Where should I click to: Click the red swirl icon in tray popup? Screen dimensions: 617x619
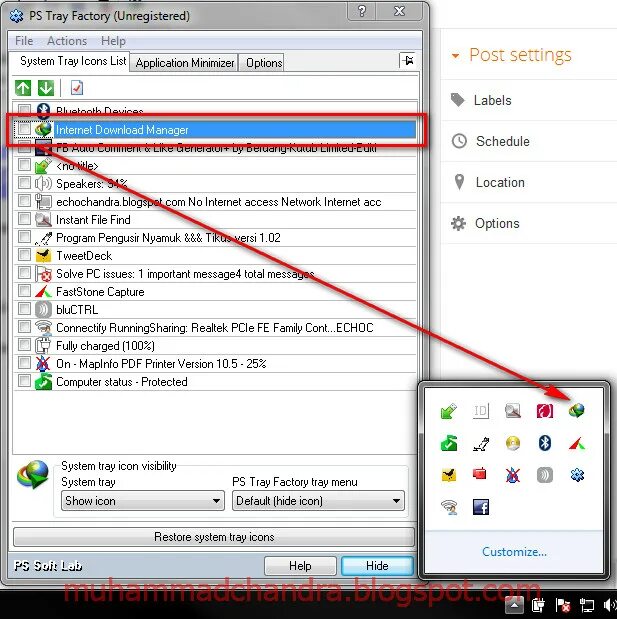point(545,411)
